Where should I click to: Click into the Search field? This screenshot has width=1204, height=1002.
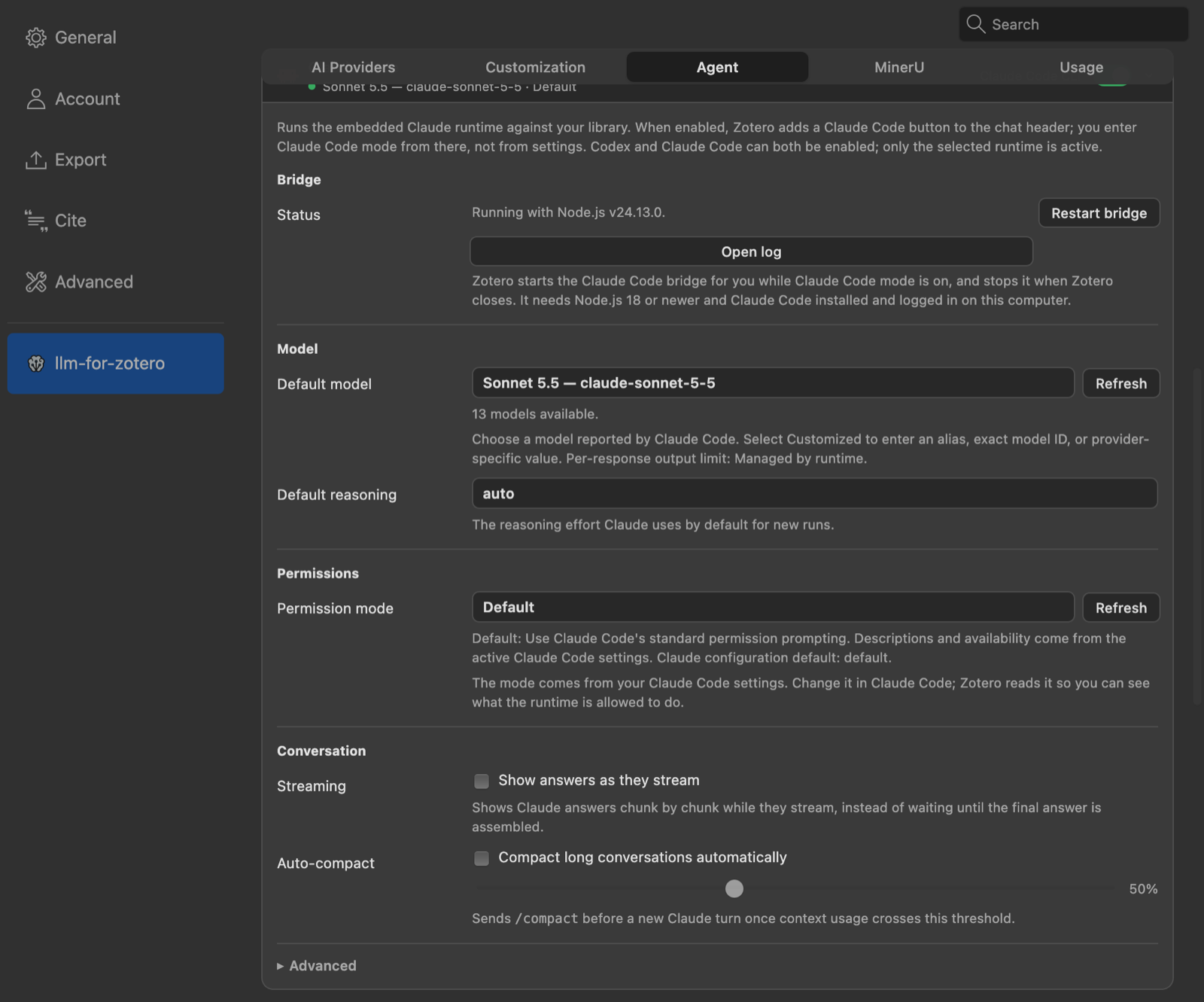click(x=1073, y=24)
